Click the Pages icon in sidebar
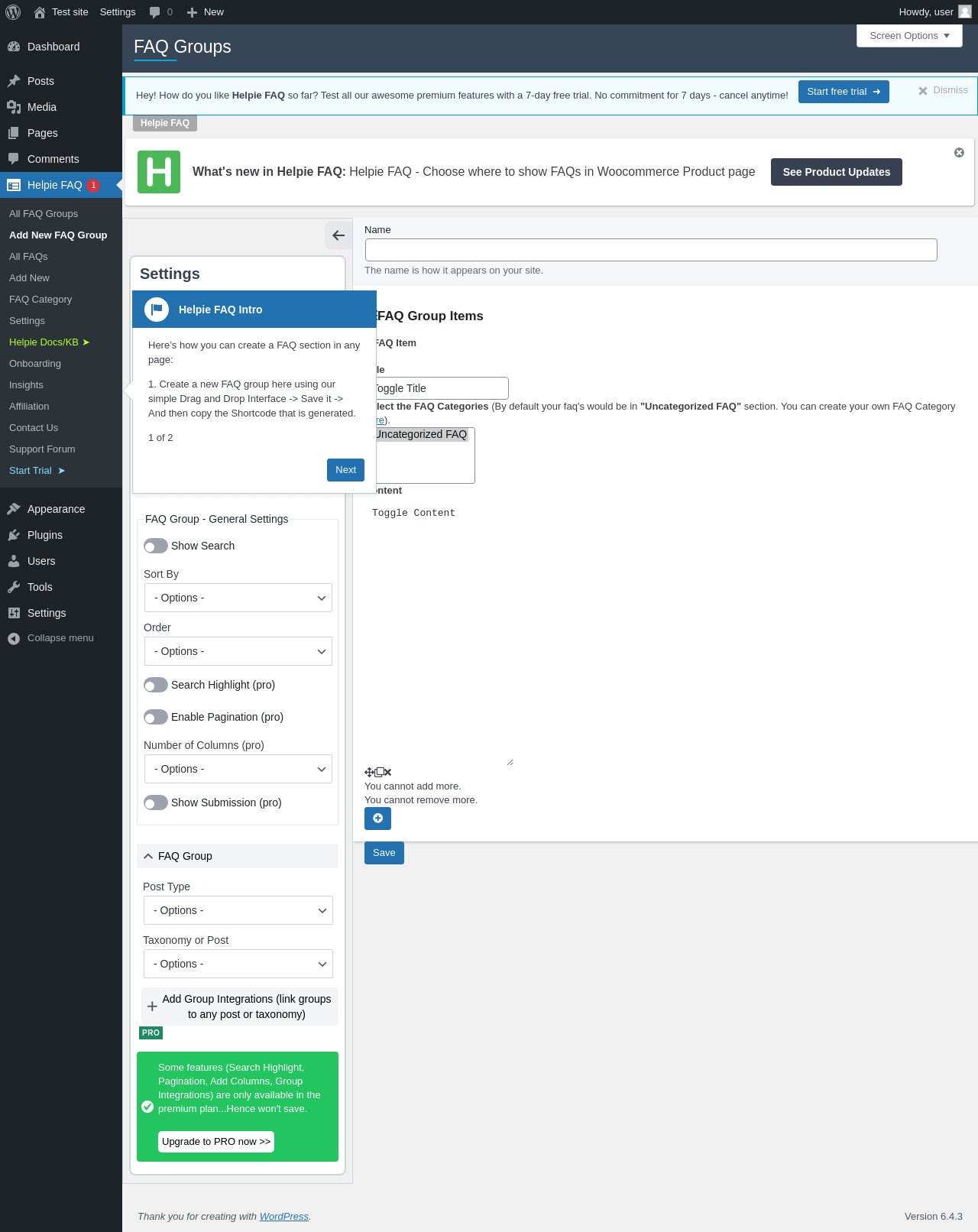978x1232 pixels. tap(14, 133)
